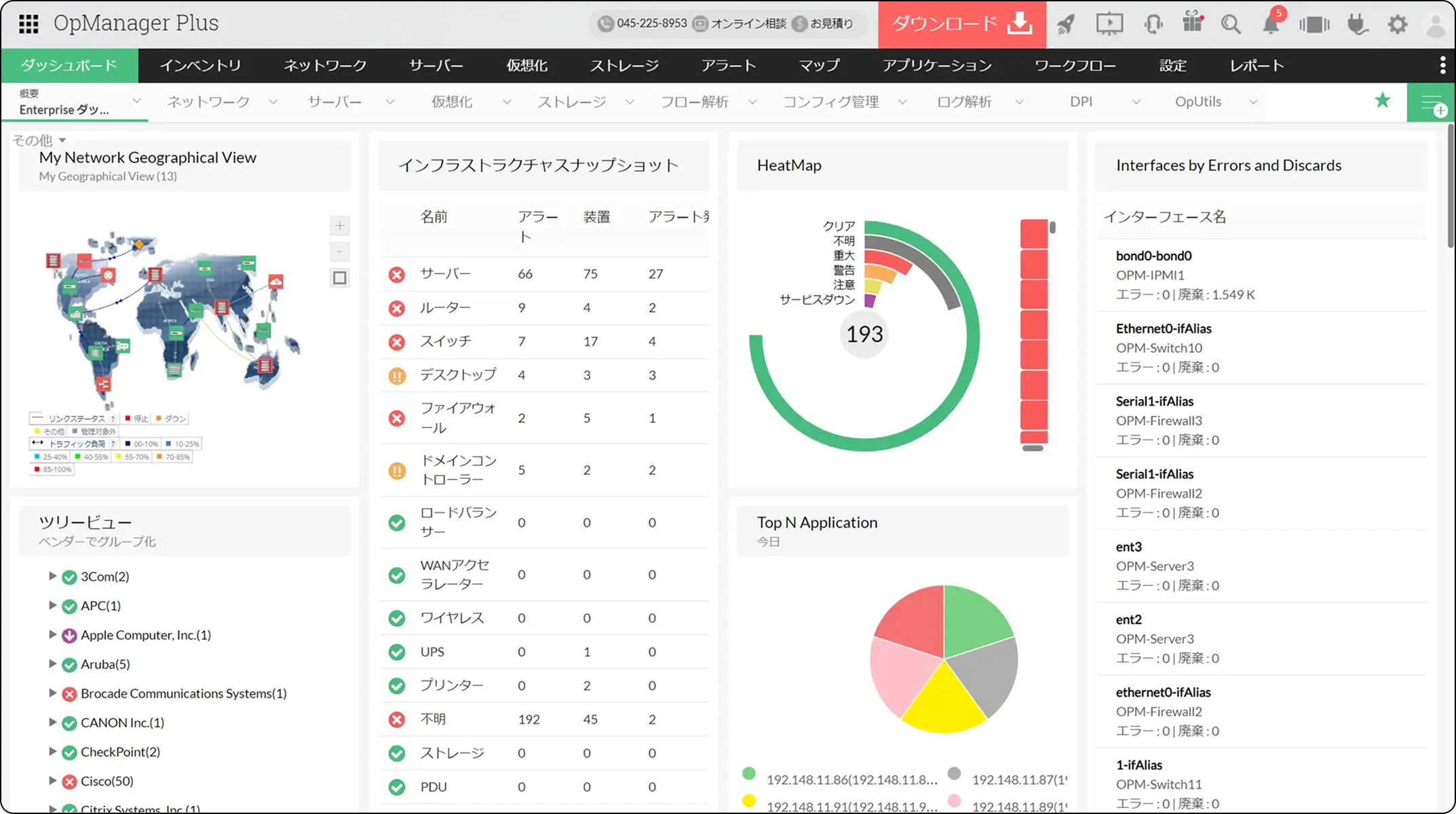
Task: Open the マップ menu
Action: point(820,65)
